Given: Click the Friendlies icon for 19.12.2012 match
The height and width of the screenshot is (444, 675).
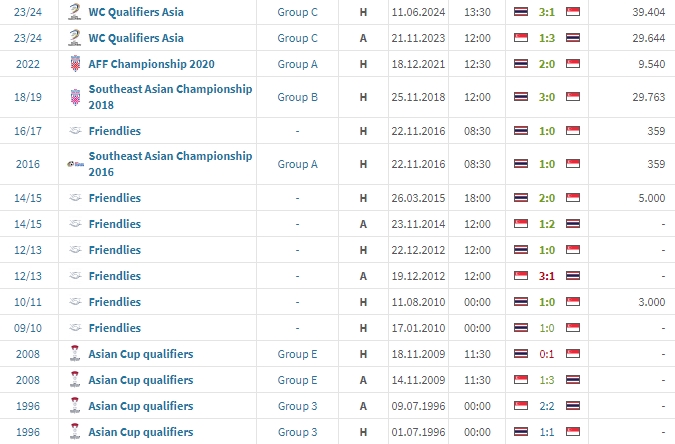Looking at the screenshot, I should (75, 276).
